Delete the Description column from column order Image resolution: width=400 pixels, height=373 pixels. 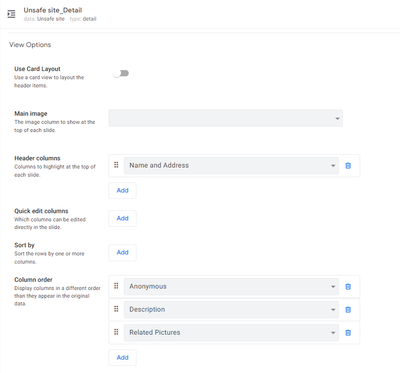tap(348, 310)
